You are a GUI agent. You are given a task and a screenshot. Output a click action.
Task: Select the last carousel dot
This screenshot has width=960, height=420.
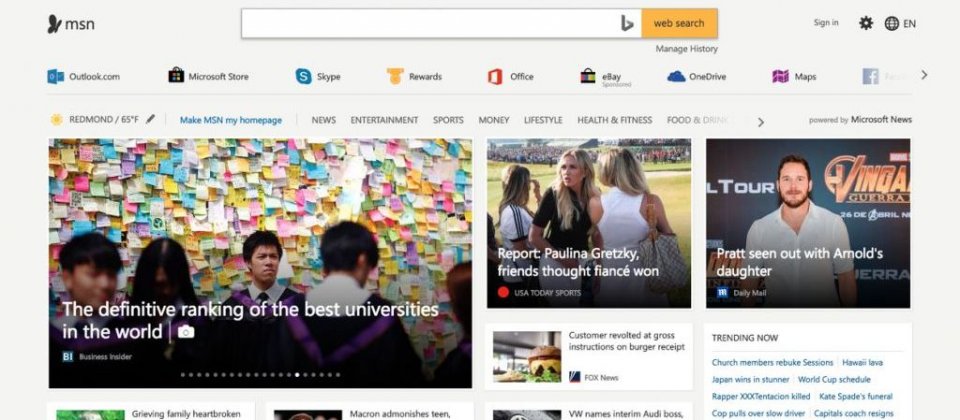pyautogui.click(x=337, y=375)
